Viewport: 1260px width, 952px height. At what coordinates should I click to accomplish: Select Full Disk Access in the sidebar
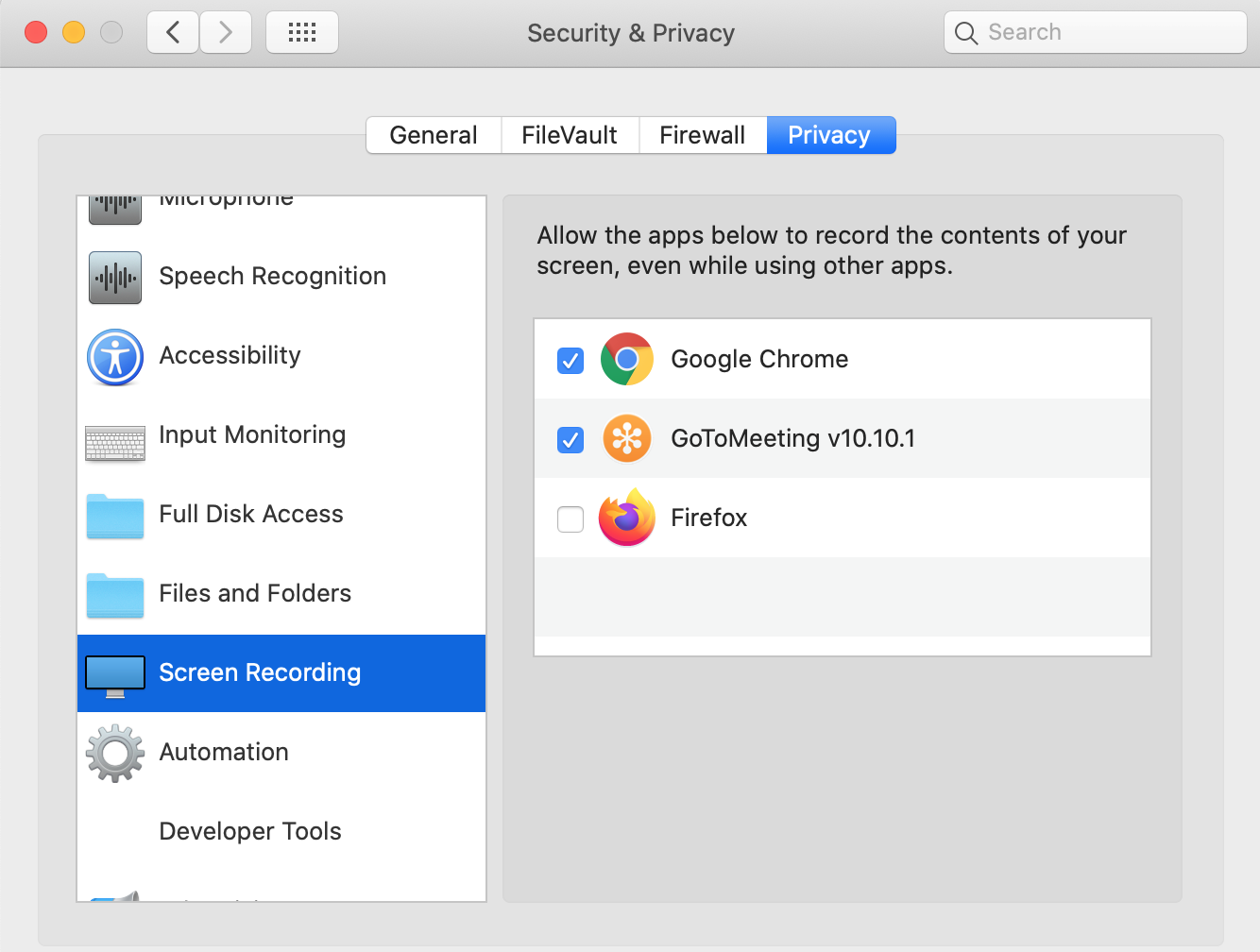click(x=281, y=515)
